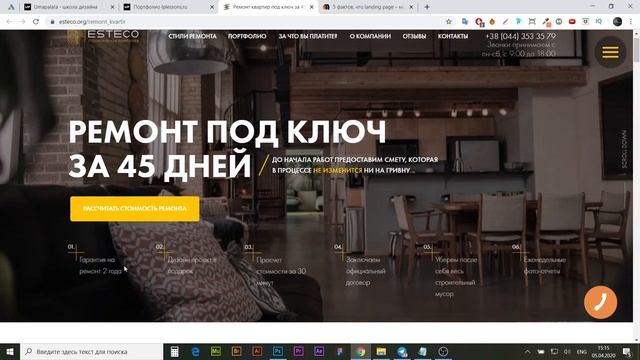
Task: Open Microsoft Edge from the taskbar
Action: pyautogui.click(x=195, y=351)
